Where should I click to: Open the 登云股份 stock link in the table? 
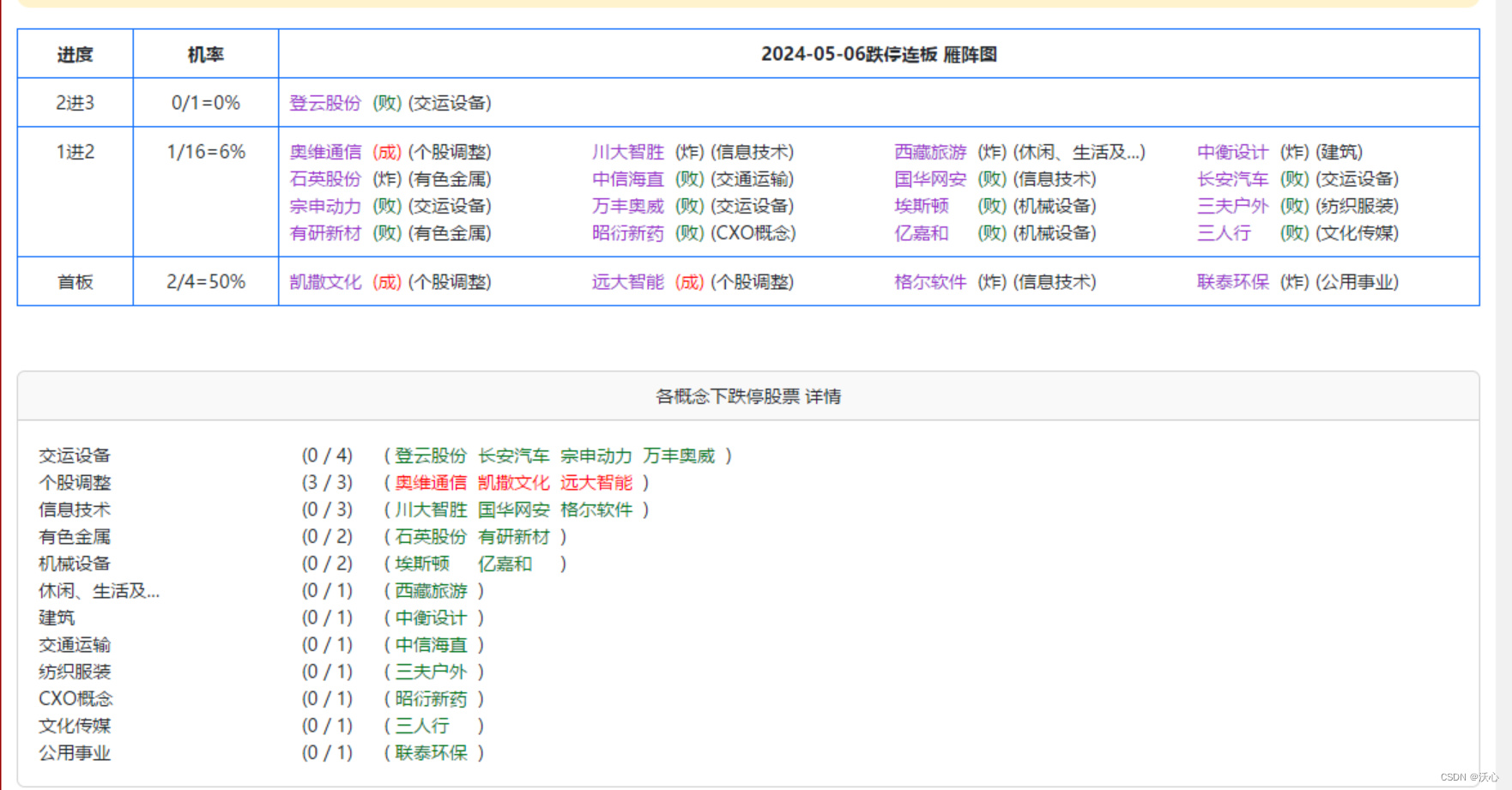325,103
